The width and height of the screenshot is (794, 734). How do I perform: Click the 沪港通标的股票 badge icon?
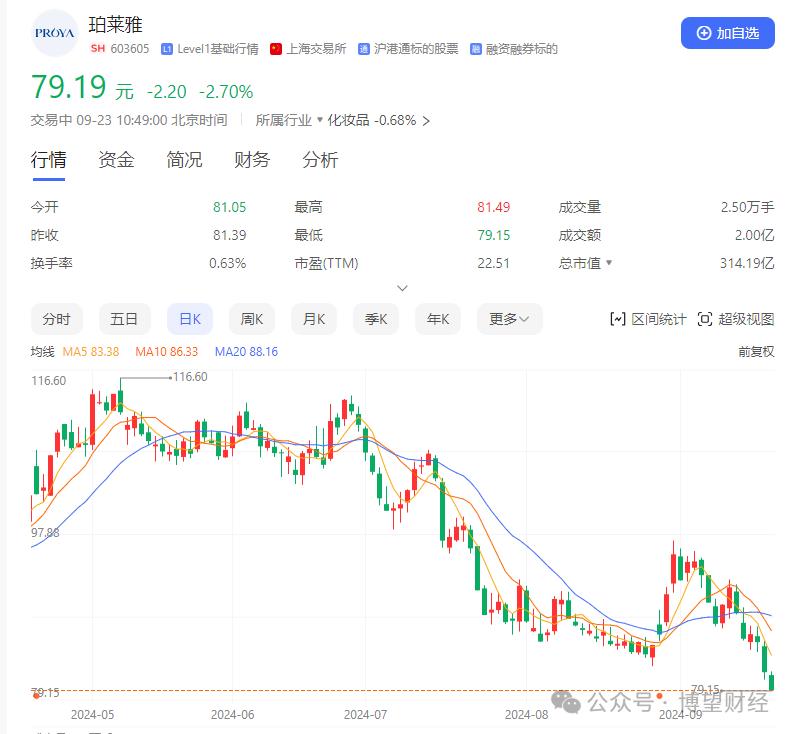364,49
